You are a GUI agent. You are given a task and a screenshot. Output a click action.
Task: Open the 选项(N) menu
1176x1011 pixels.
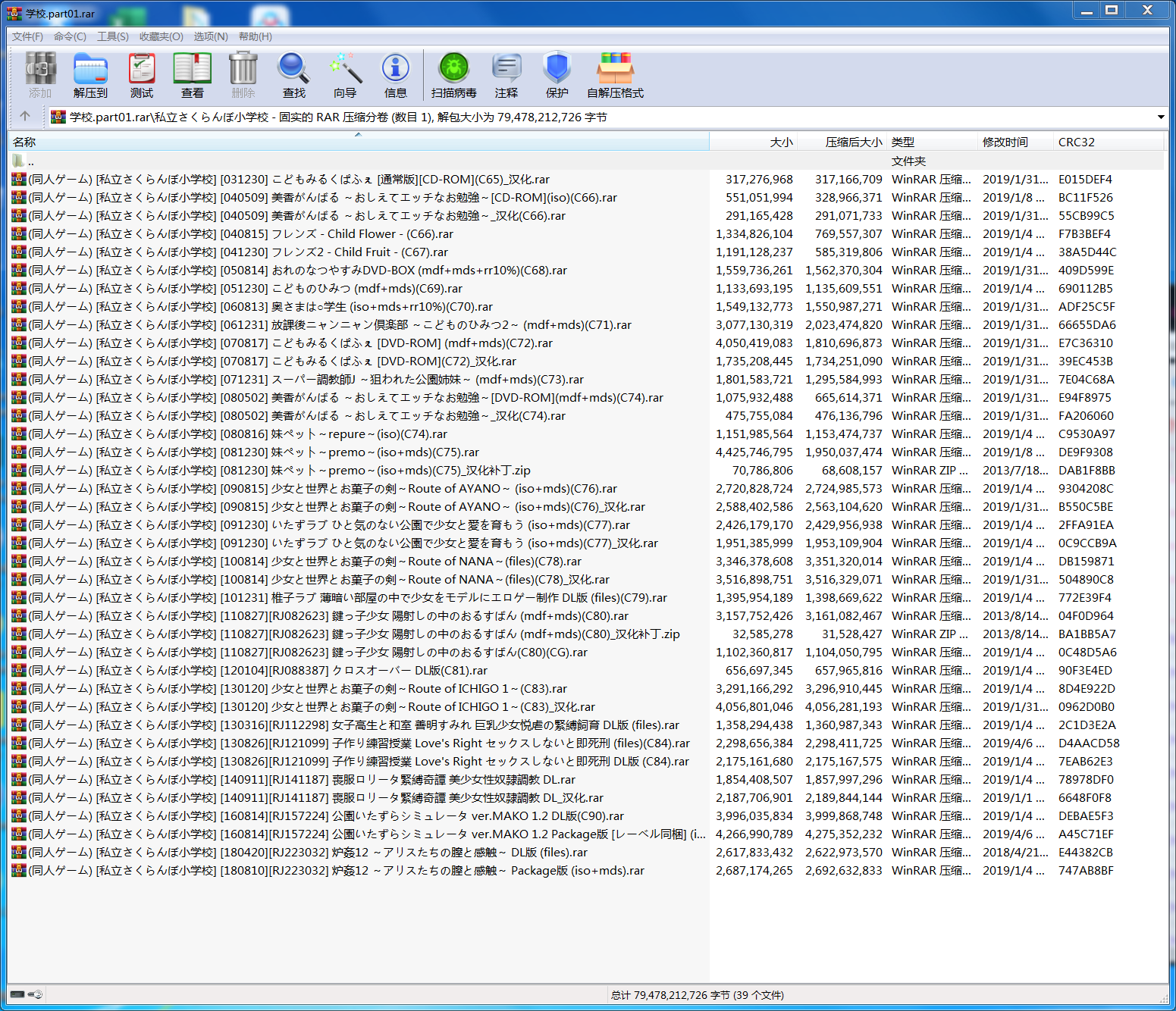[x=210, y=36]
